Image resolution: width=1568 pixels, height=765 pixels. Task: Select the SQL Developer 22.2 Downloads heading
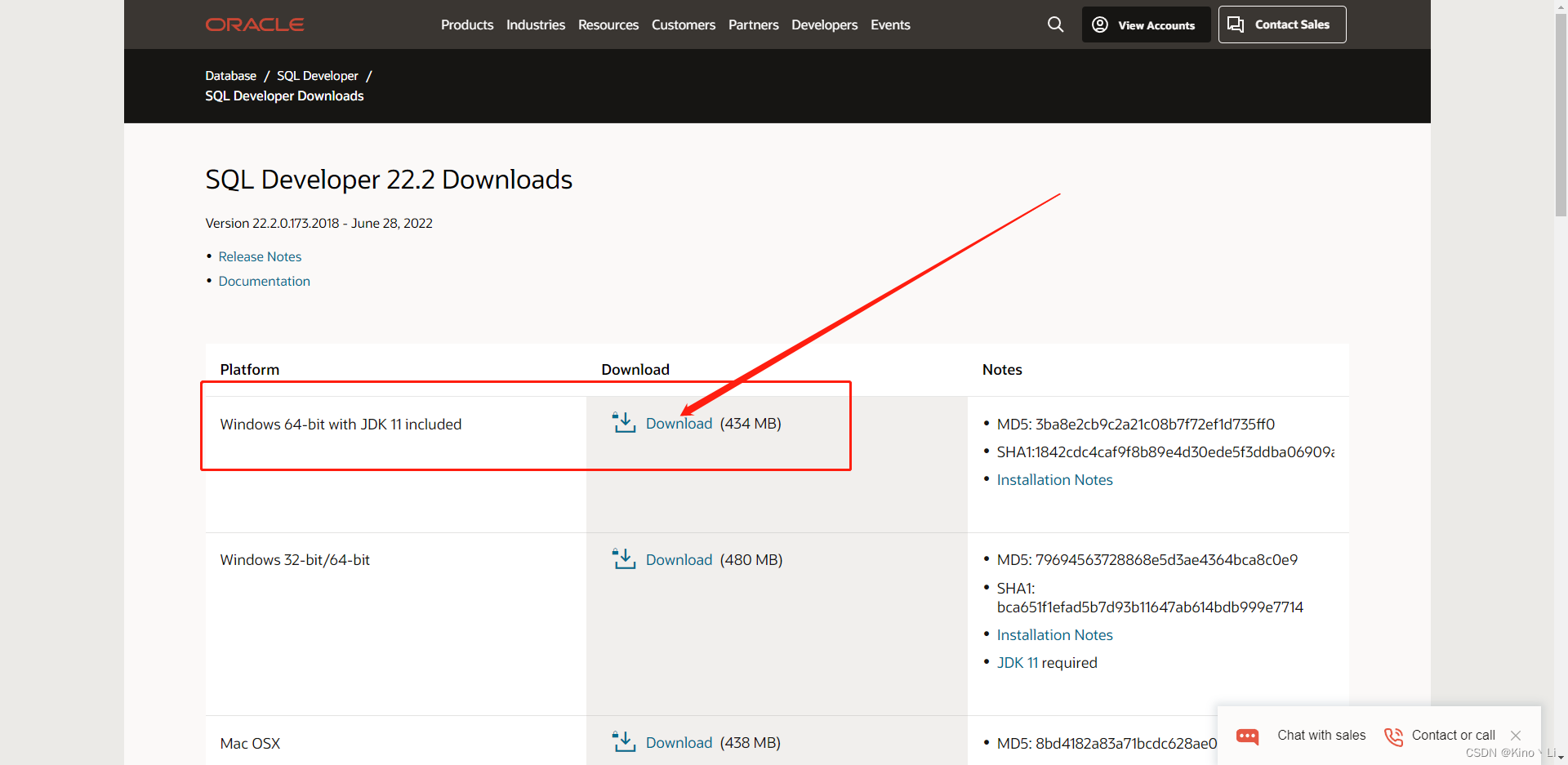[x=389, y=180]
